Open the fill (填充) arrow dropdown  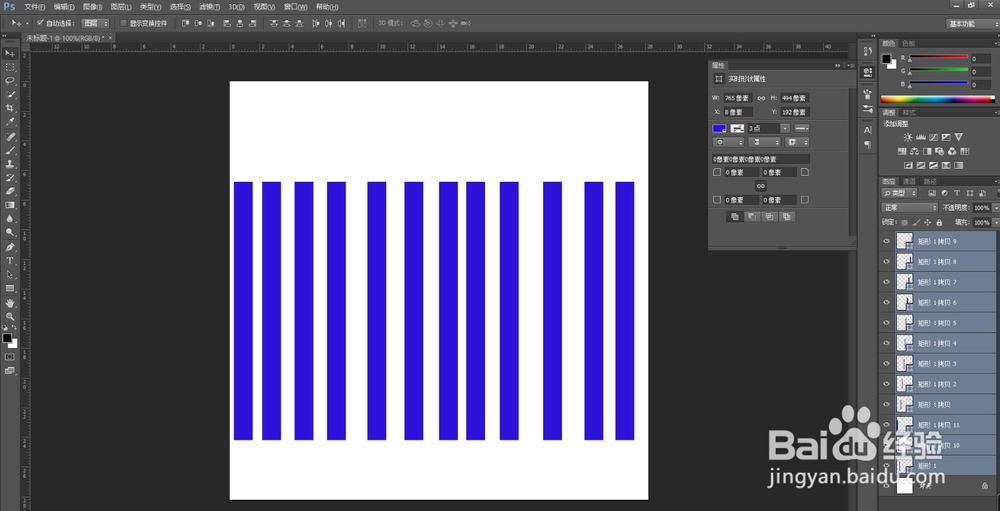pyautogui.click(x=996, y=223)
